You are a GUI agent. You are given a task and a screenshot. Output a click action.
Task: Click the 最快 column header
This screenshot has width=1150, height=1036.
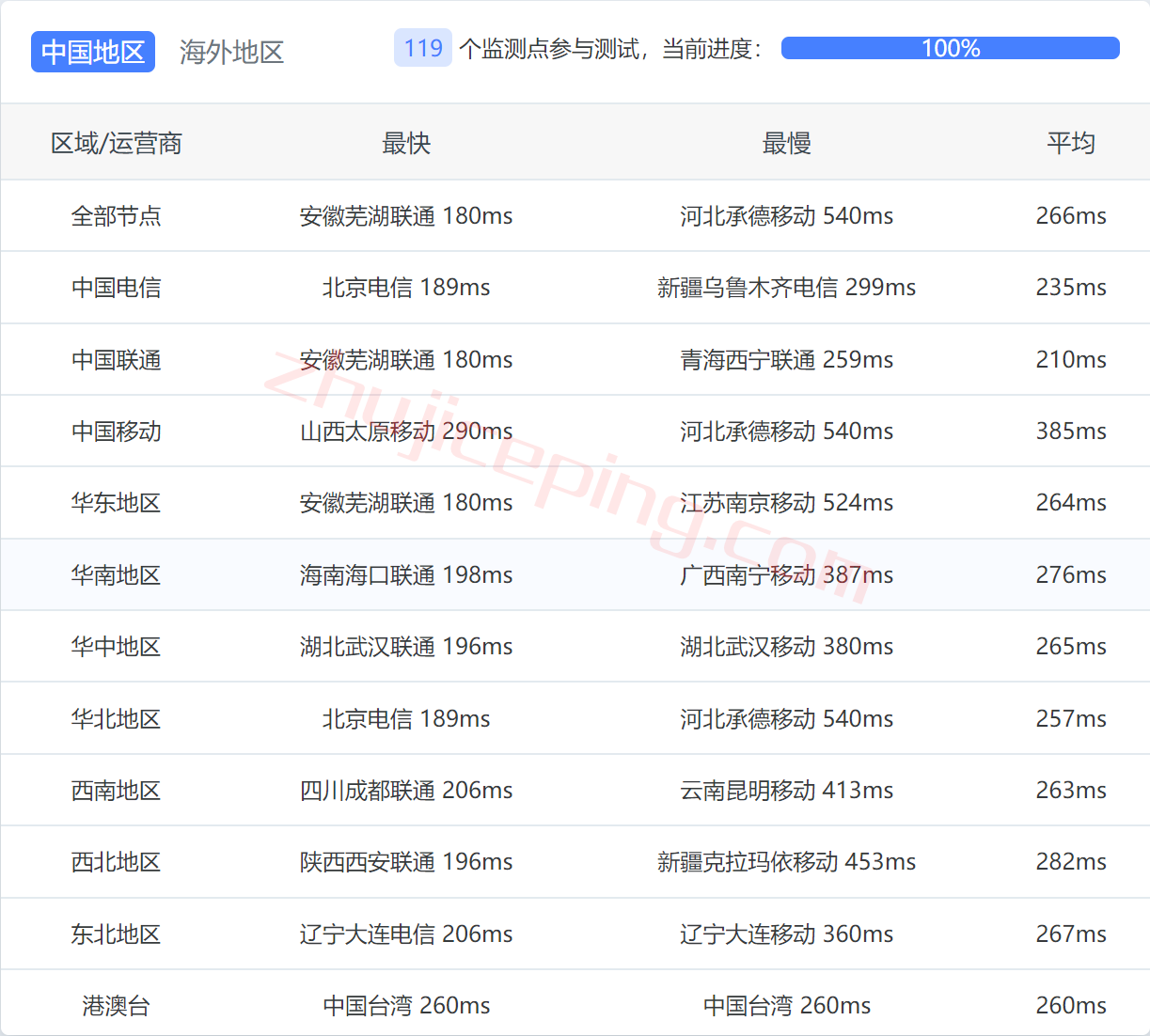(406, 143)
